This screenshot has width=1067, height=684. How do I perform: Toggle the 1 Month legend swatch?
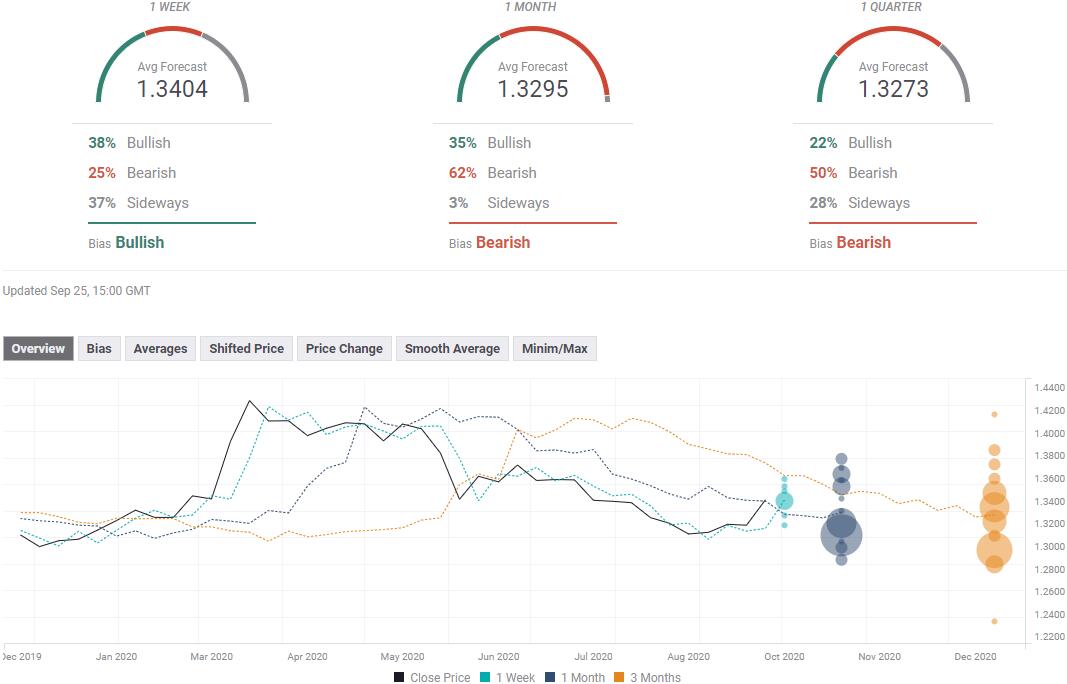551,677
